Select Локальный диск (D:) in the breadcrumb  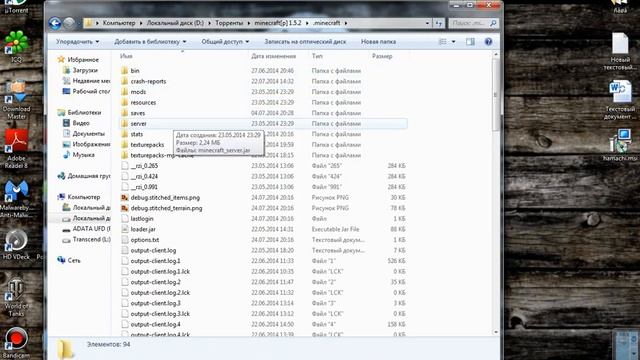coord(175,23)
